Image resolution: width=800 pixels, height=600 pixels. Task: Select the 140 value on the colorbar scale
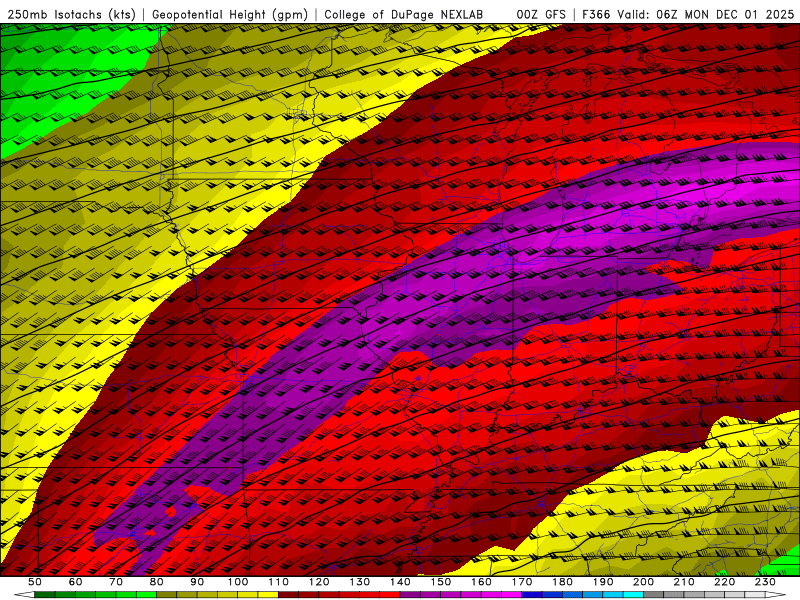pos(400,582)
